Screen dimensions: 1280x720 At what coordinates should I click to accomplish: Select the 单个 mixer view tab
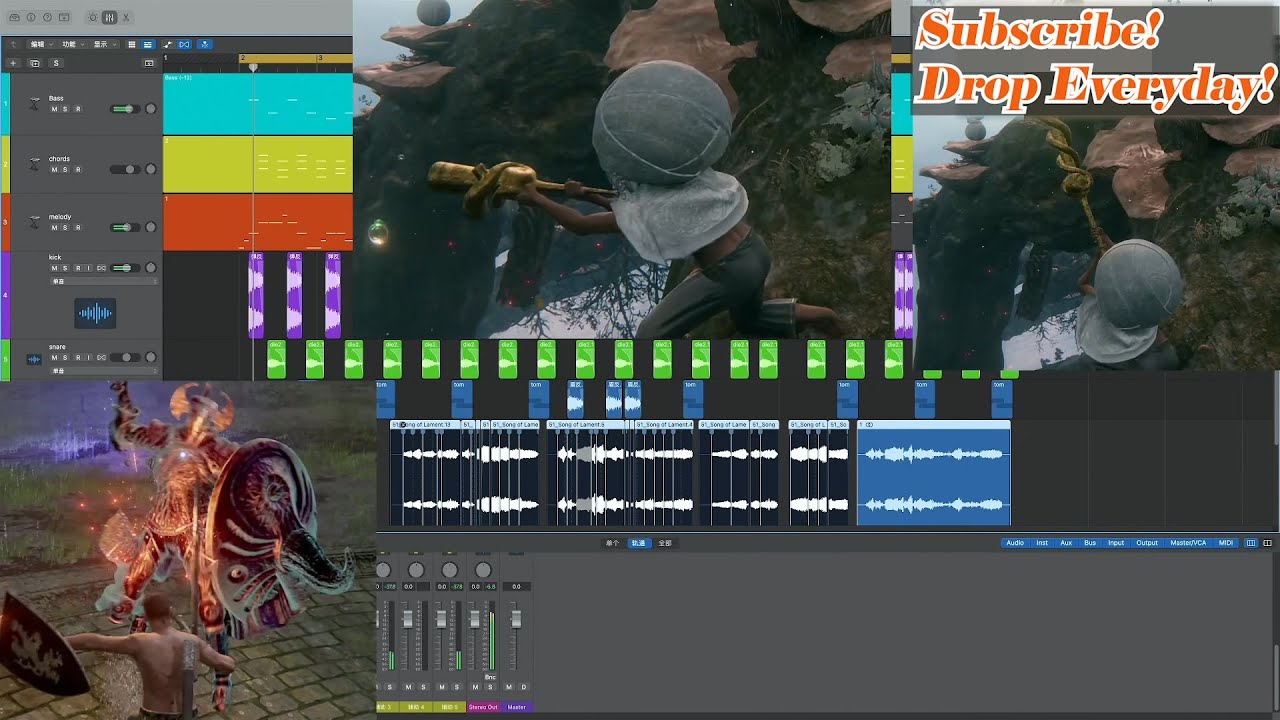612,543
